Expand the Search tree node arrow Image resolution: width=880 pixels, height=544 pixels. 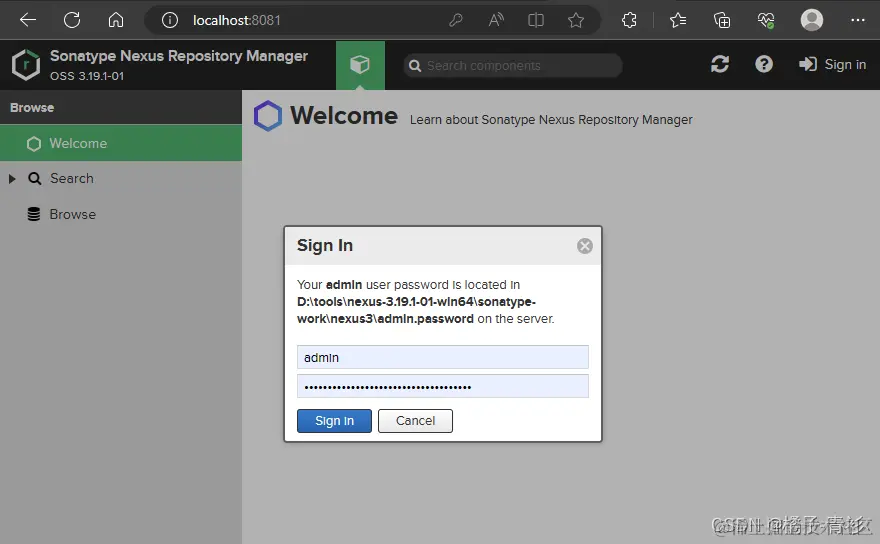12,179
